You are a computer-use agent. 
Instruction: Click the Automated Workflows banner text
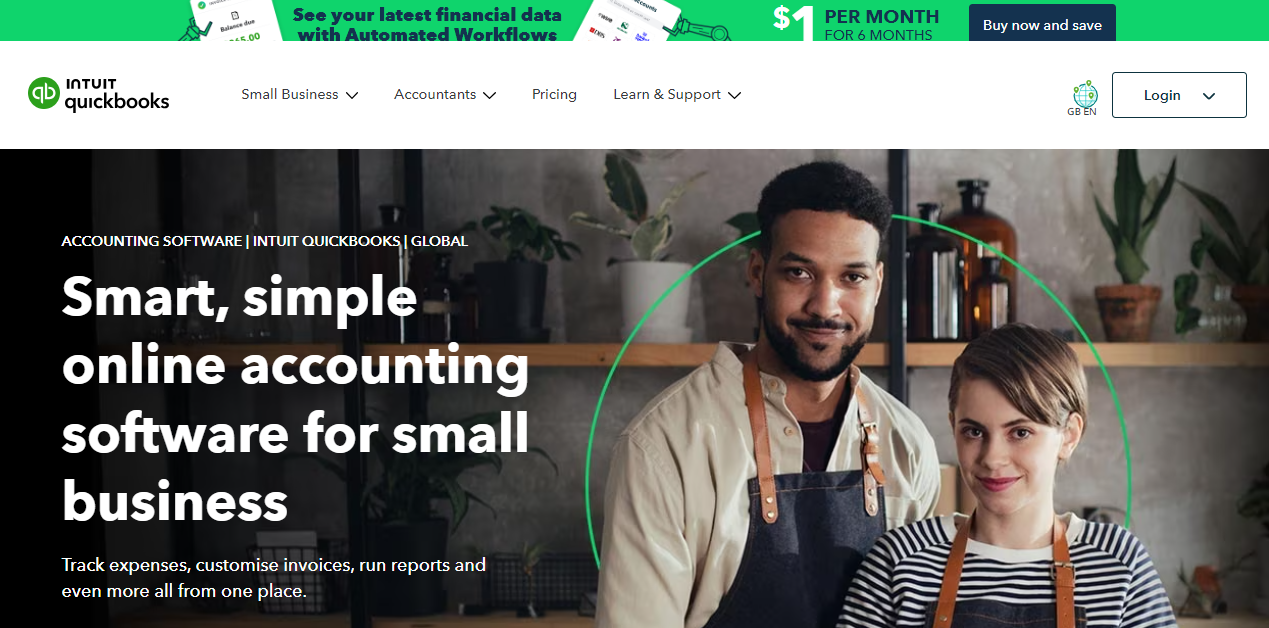427,25
